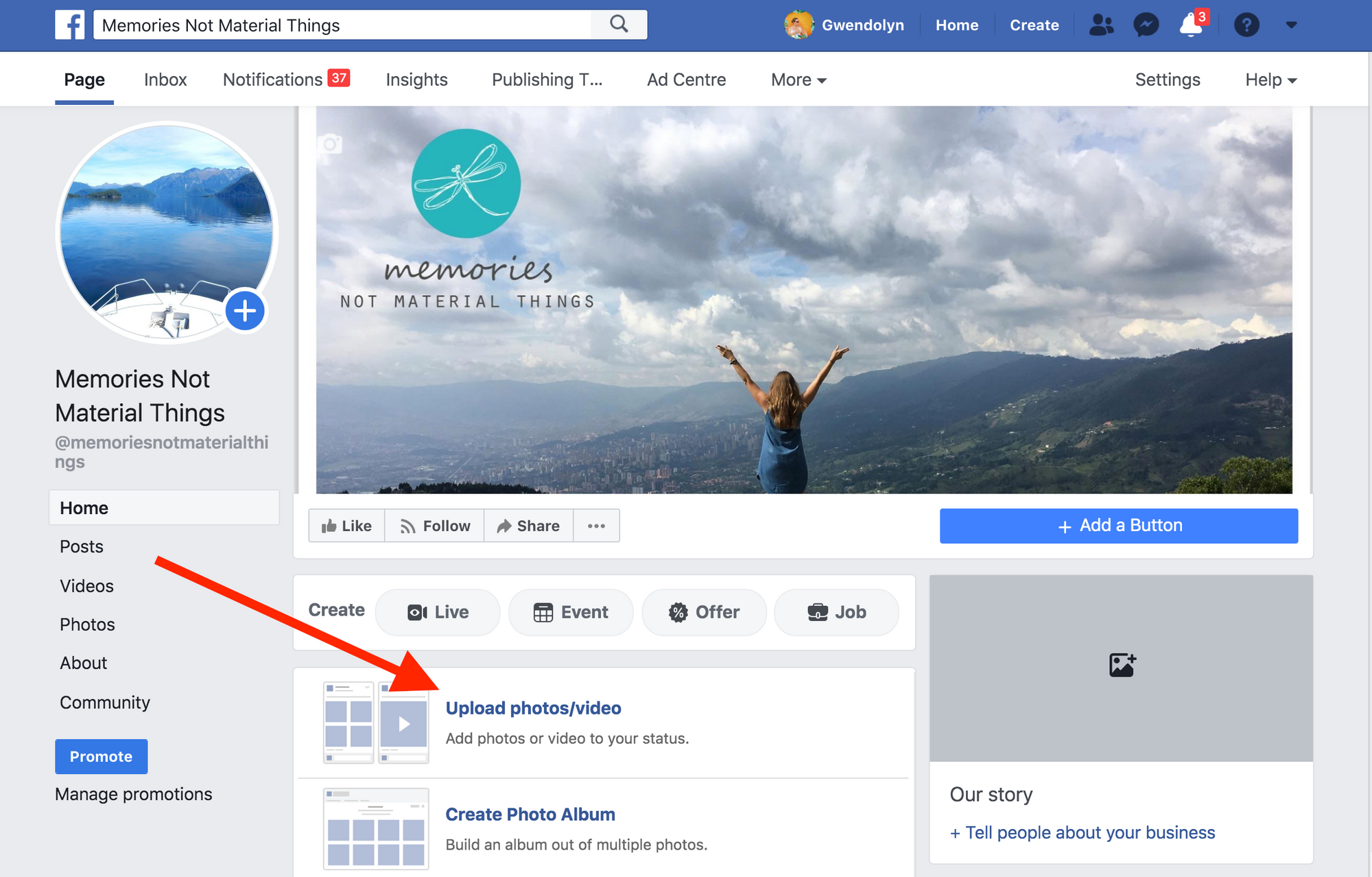Viewport: 1372px width, 877px height.
Task: Open the three-dots options menu beside Share
Action: [x=596, y=526]
